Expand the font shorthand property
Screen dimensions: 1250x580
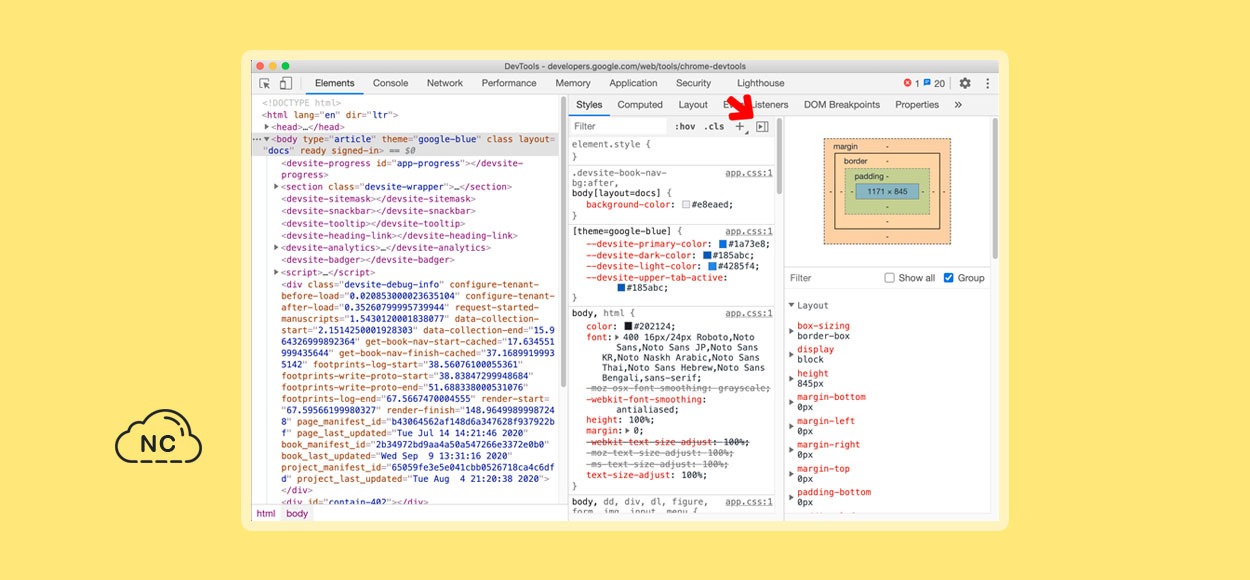[x=617, y=338]
